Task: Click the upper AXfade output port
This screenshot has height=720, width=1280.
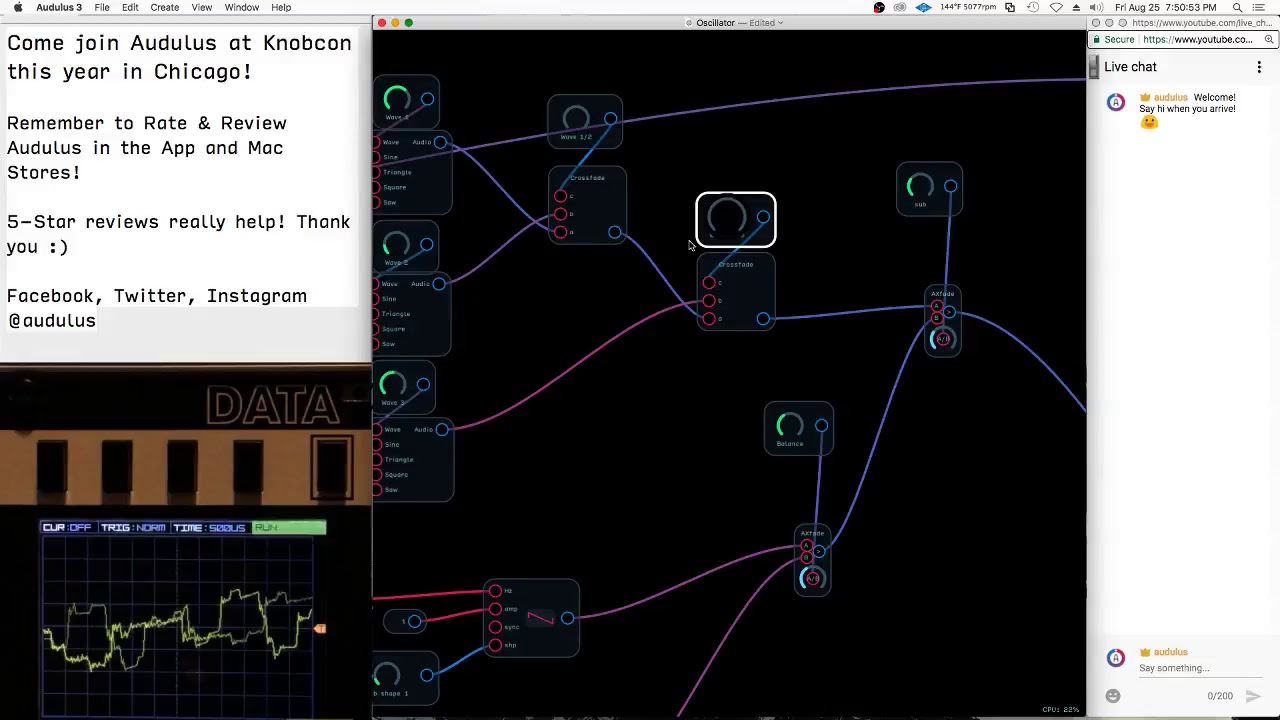Action: click(x=949, y=313)
